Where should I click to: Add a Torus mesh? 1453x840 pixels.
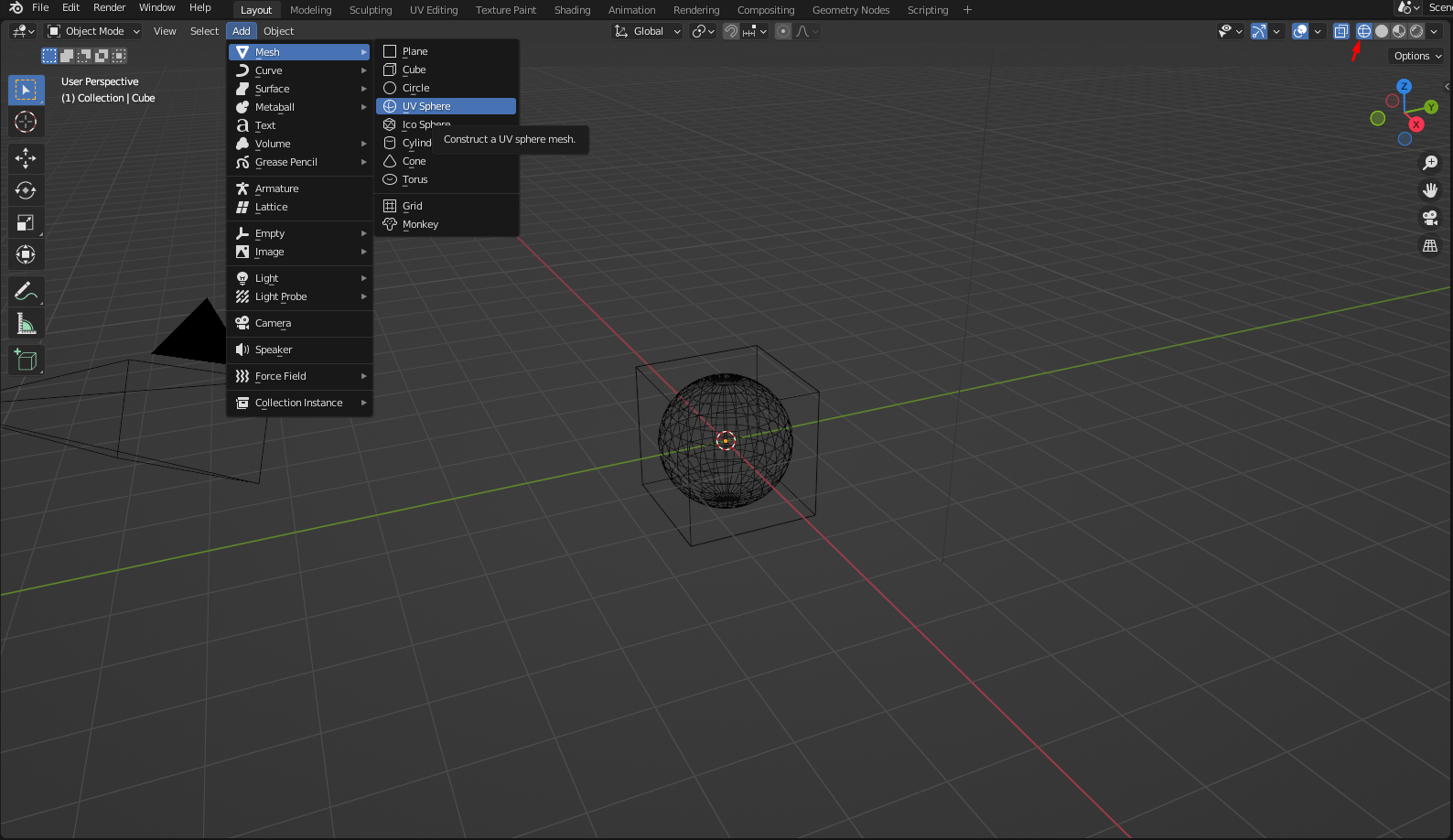[x=447, y=179]
